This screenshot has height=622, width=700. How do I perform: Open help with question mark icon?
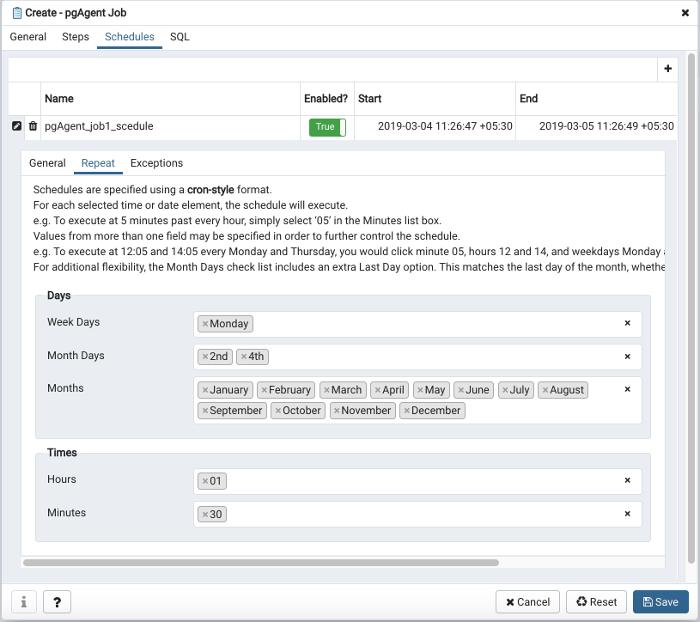tap(57, 602)
